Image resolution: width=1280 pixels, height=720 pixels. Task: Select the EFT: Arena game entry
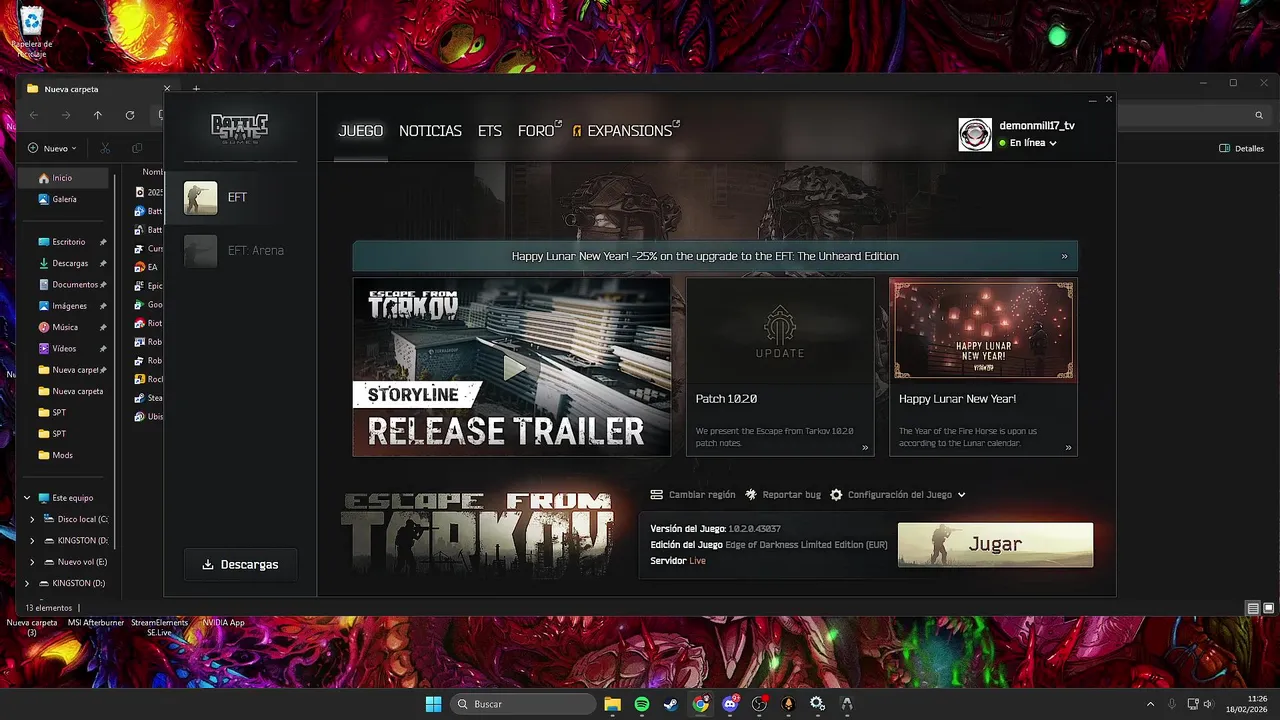(240, 251)
